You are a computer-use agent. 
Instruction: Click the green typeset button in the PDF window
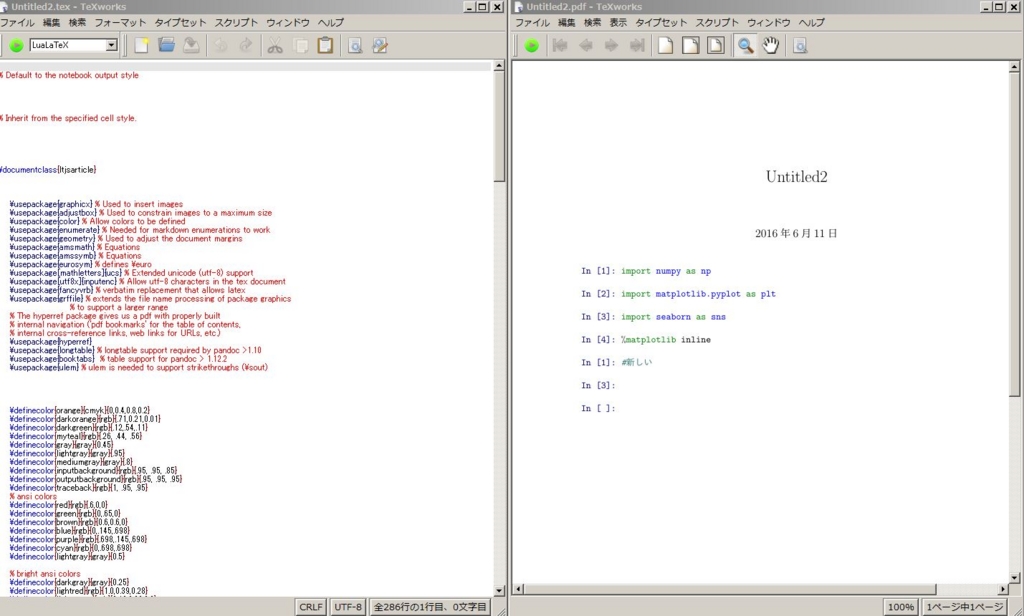(532, 45)
